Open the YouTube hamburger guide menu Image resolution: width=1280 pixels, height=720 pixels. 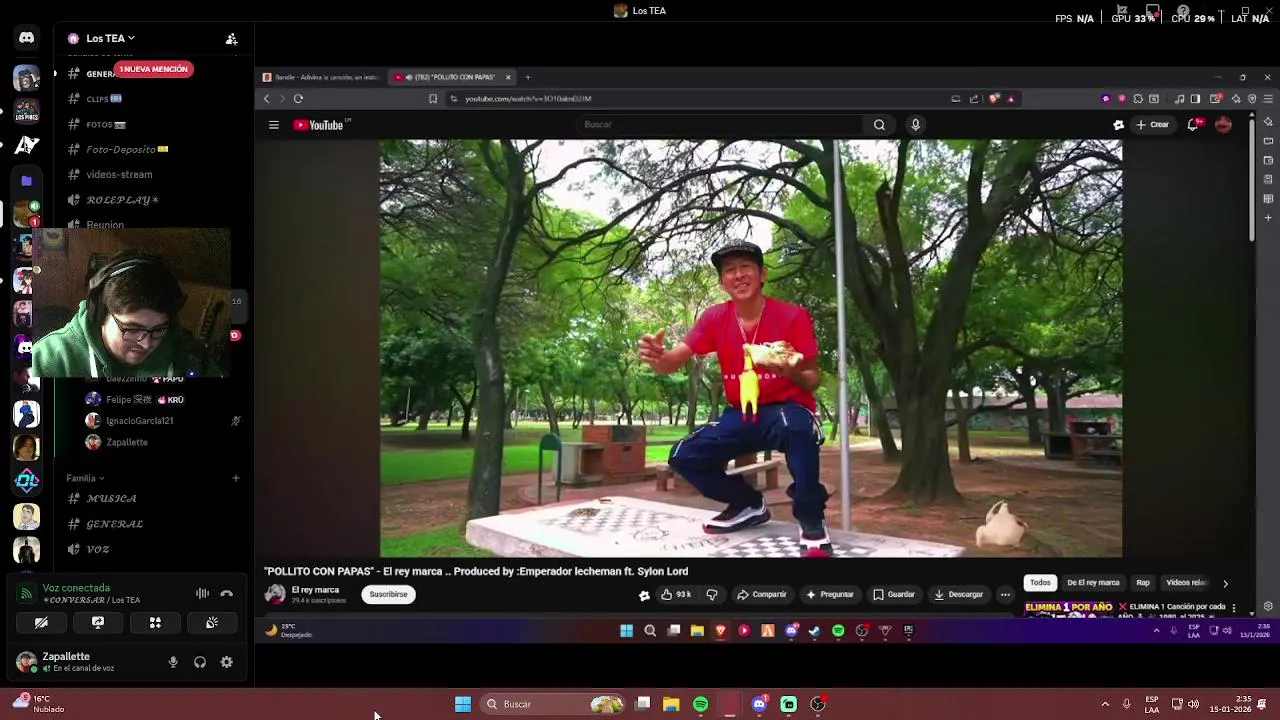(x=273, y=125)
